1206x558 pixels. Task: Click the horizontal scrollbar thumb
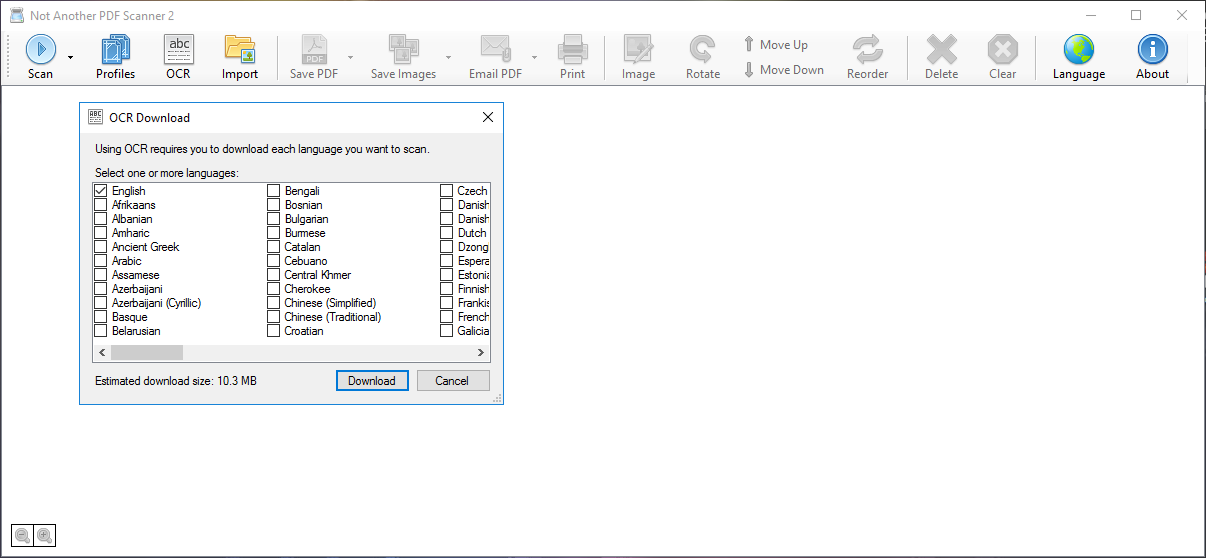pyautogui.click(x=147, y=352)
